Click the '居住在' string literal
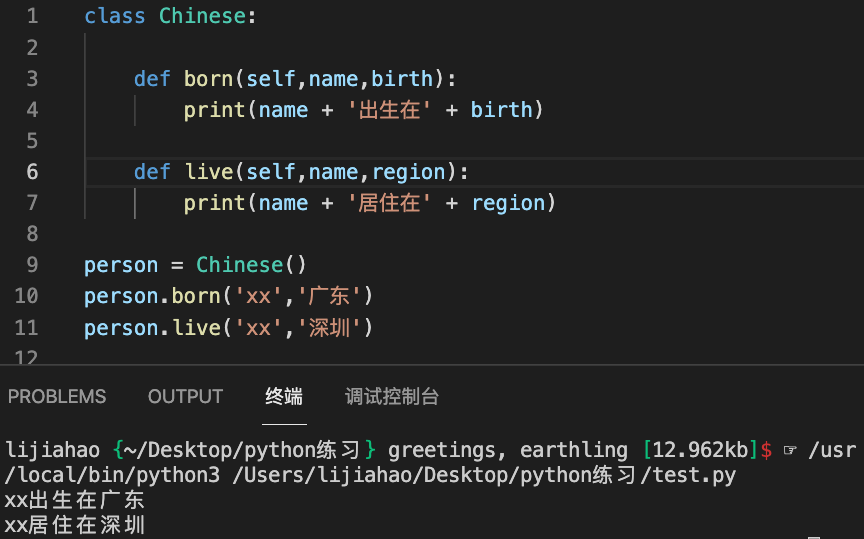This screenshot has height=539, width=864. [390, 203]
